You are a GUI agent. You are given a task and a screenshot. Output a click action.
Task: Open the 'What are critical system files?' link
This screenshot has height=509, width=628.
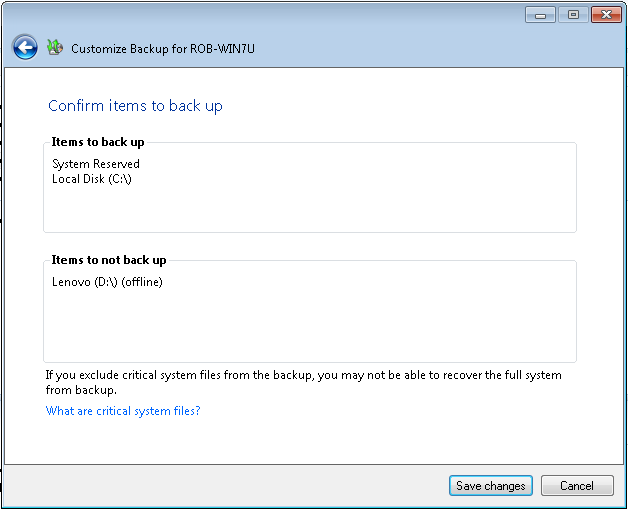click(x=123, y=411)
